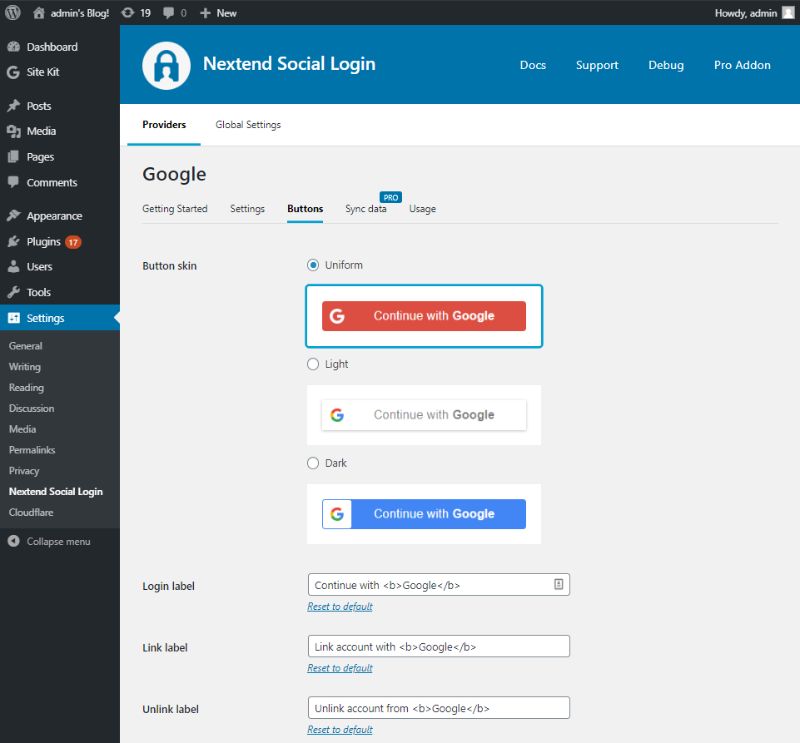Open Nextend Social Login submenu item
This screenshot has height=743, width=800.
tap(56, 491)
